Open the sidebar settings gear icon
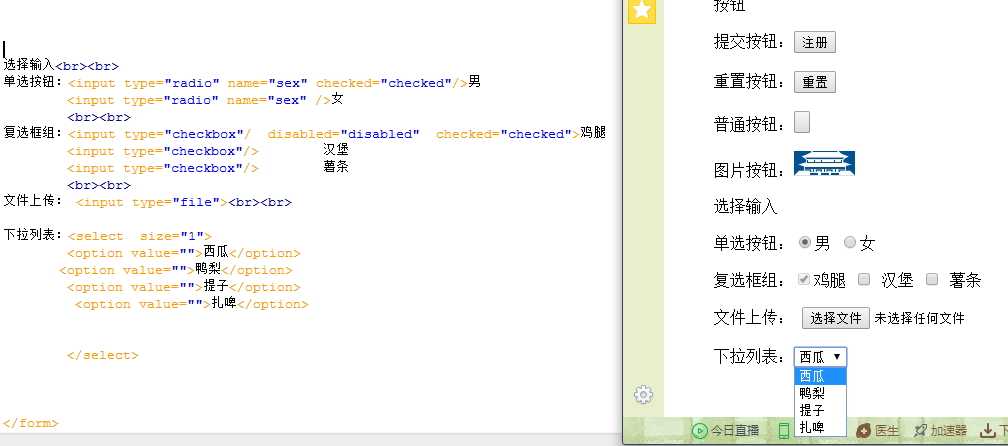This screenshot has height=446, width=1008. [644, 395]
